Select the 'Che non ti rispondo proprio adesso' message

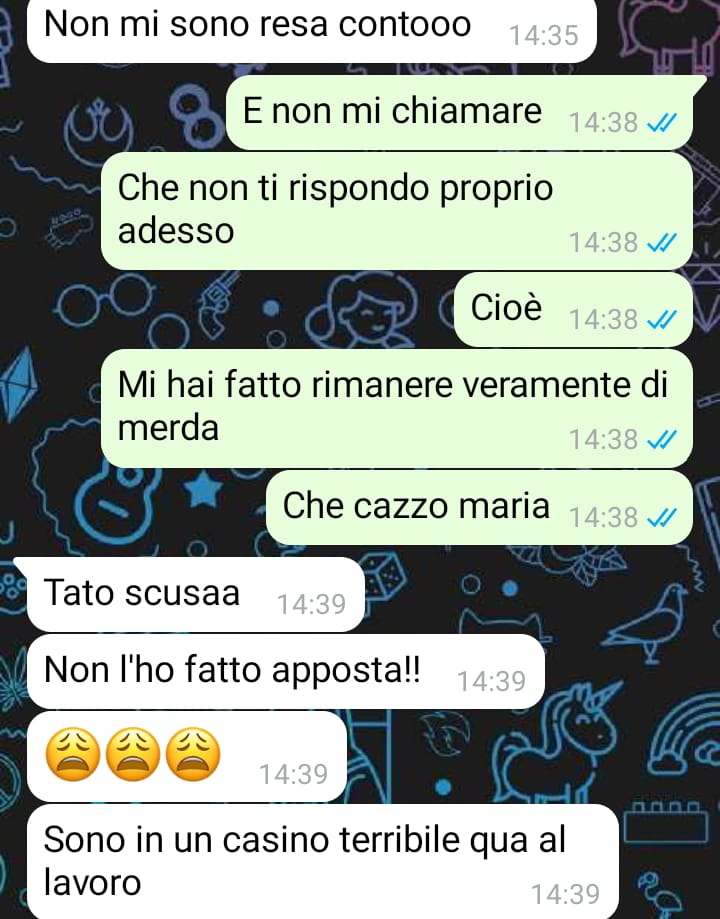point(397,211)
